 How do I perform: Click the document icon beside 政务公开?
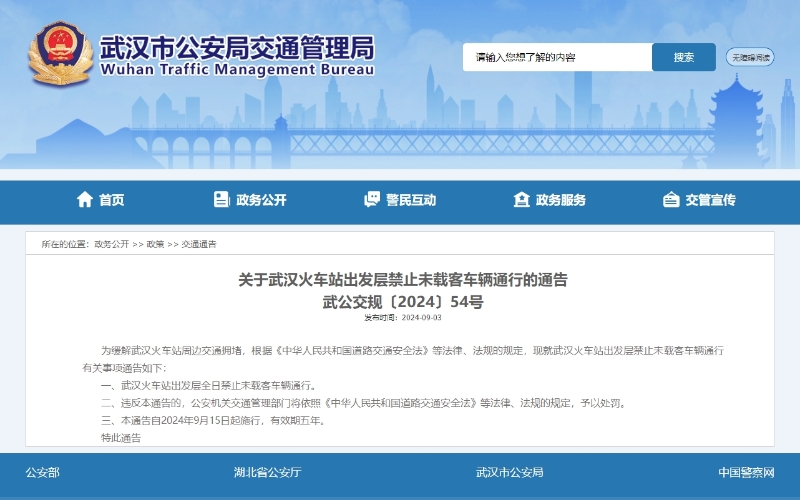point(221,199)
